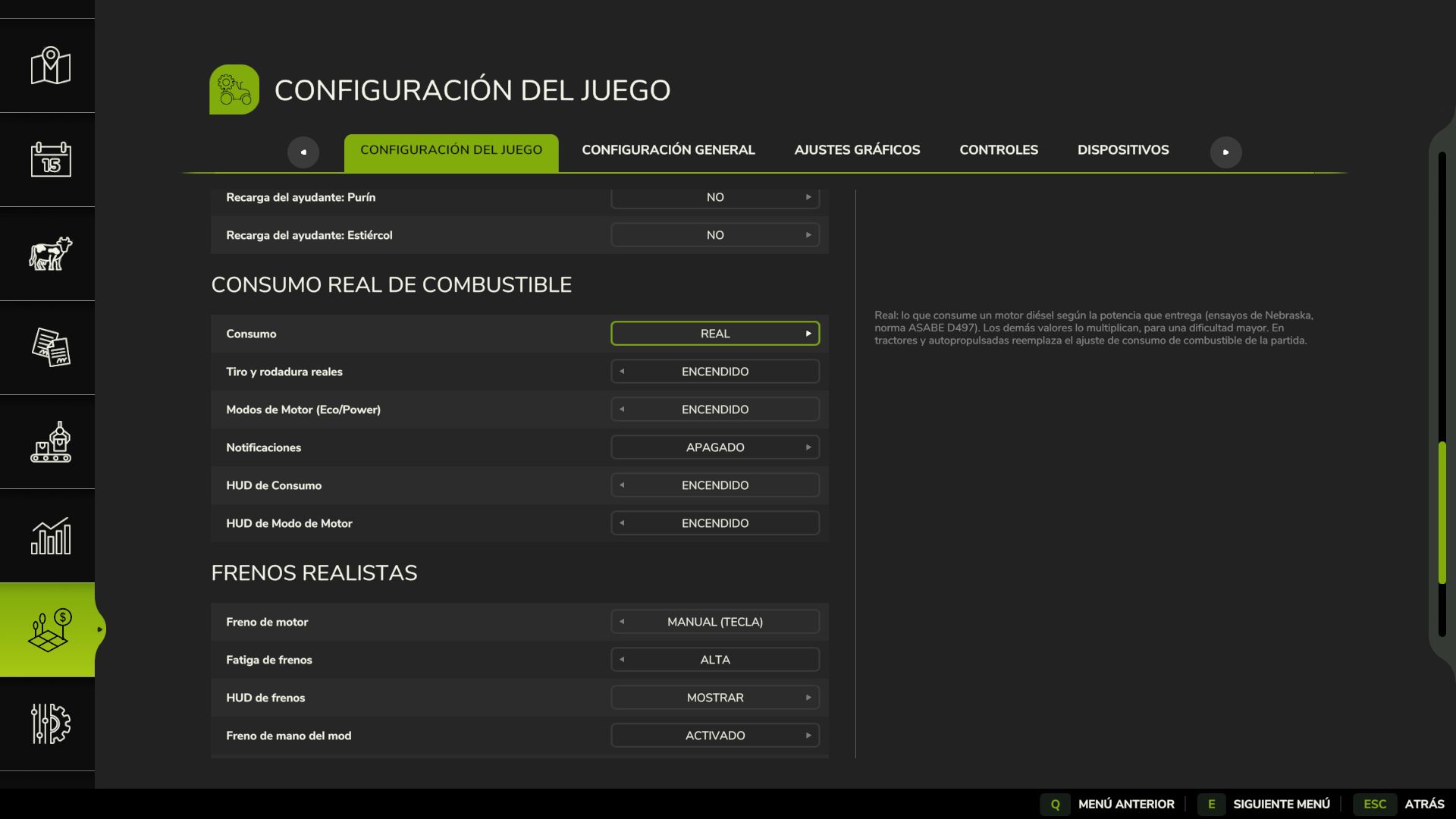Click left arrow of Freno de motor

click(622, 622)
